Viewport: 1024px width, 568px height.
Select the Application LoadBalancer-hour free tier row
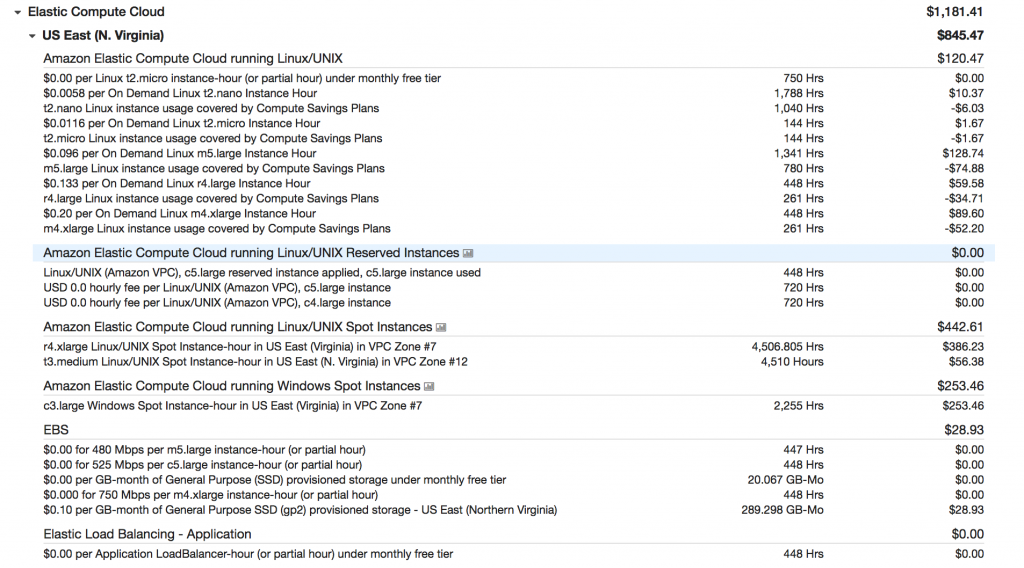coord(248,554)
